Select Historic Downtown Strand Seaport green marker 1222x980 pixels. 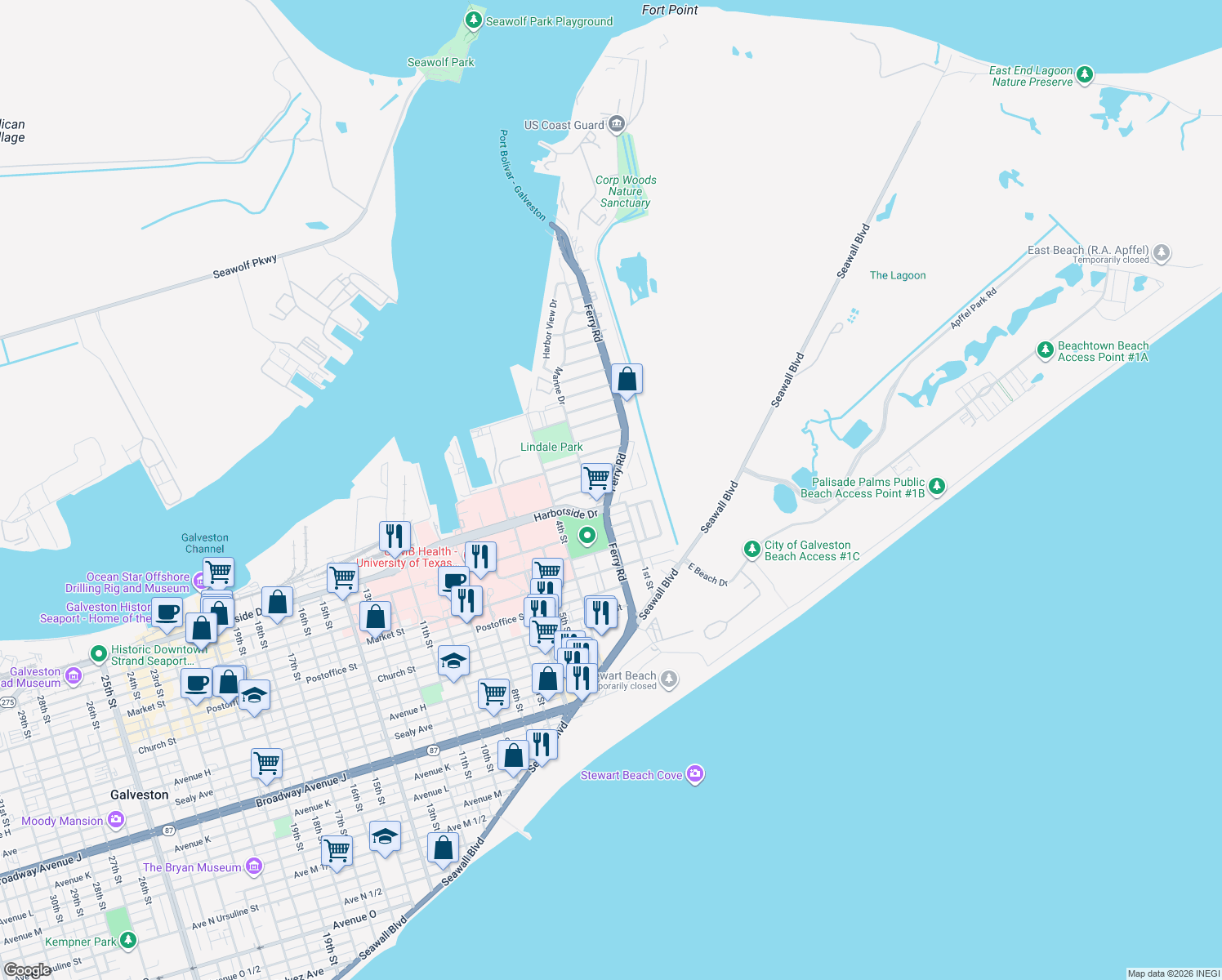(98, 653)
